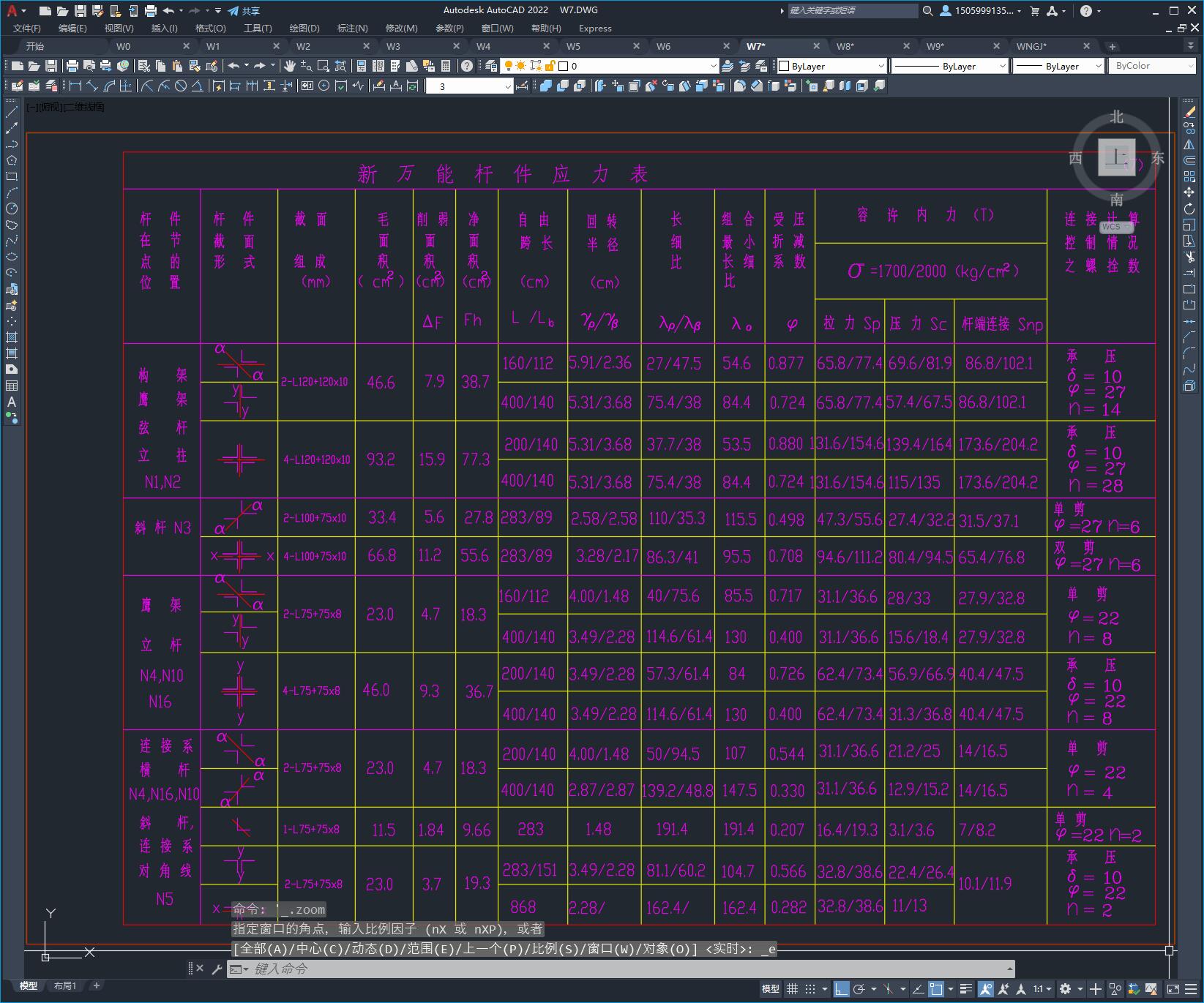Open the 绘图(D) menu
Viewport: 1204px width, 1003px height.
click(304, 28)
